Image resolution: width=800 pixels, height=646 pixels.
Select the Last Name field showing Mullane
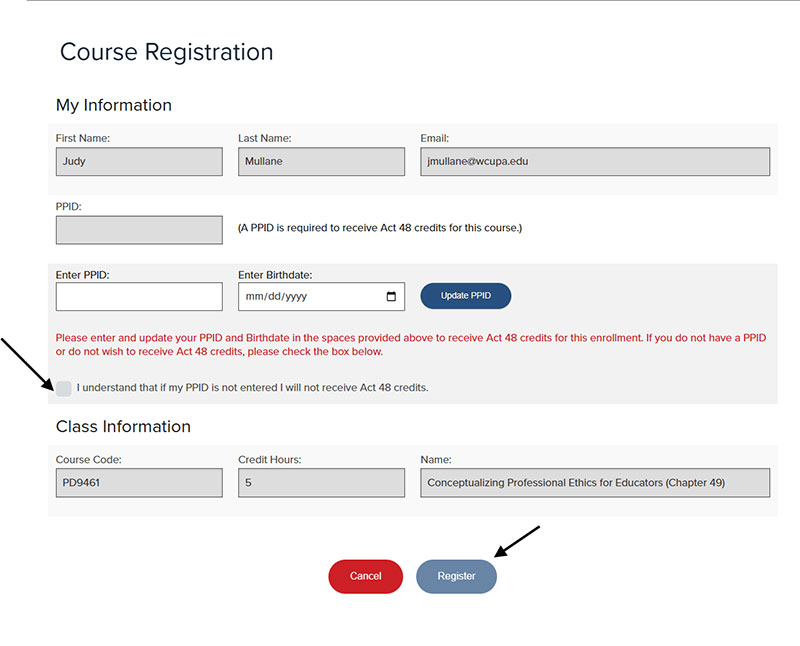point(321,162)
